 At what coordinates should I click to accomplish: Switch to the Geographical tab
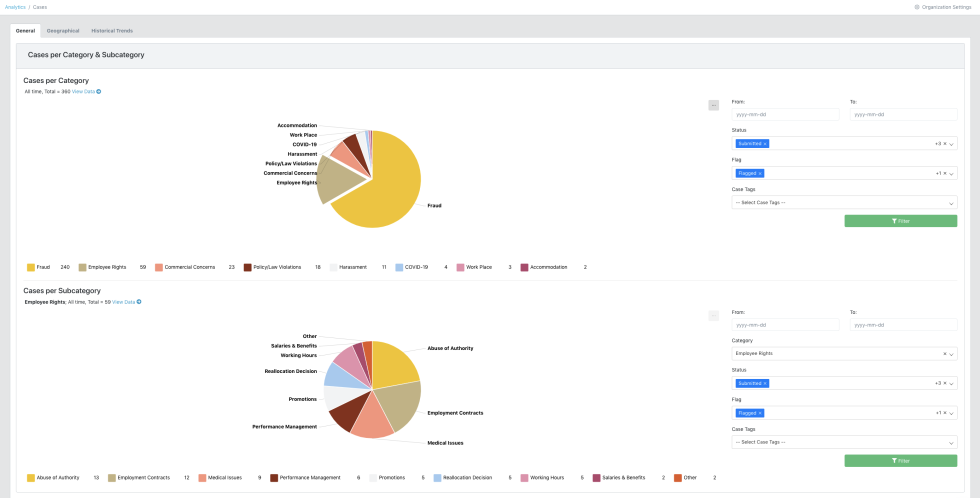pos(62,31)
